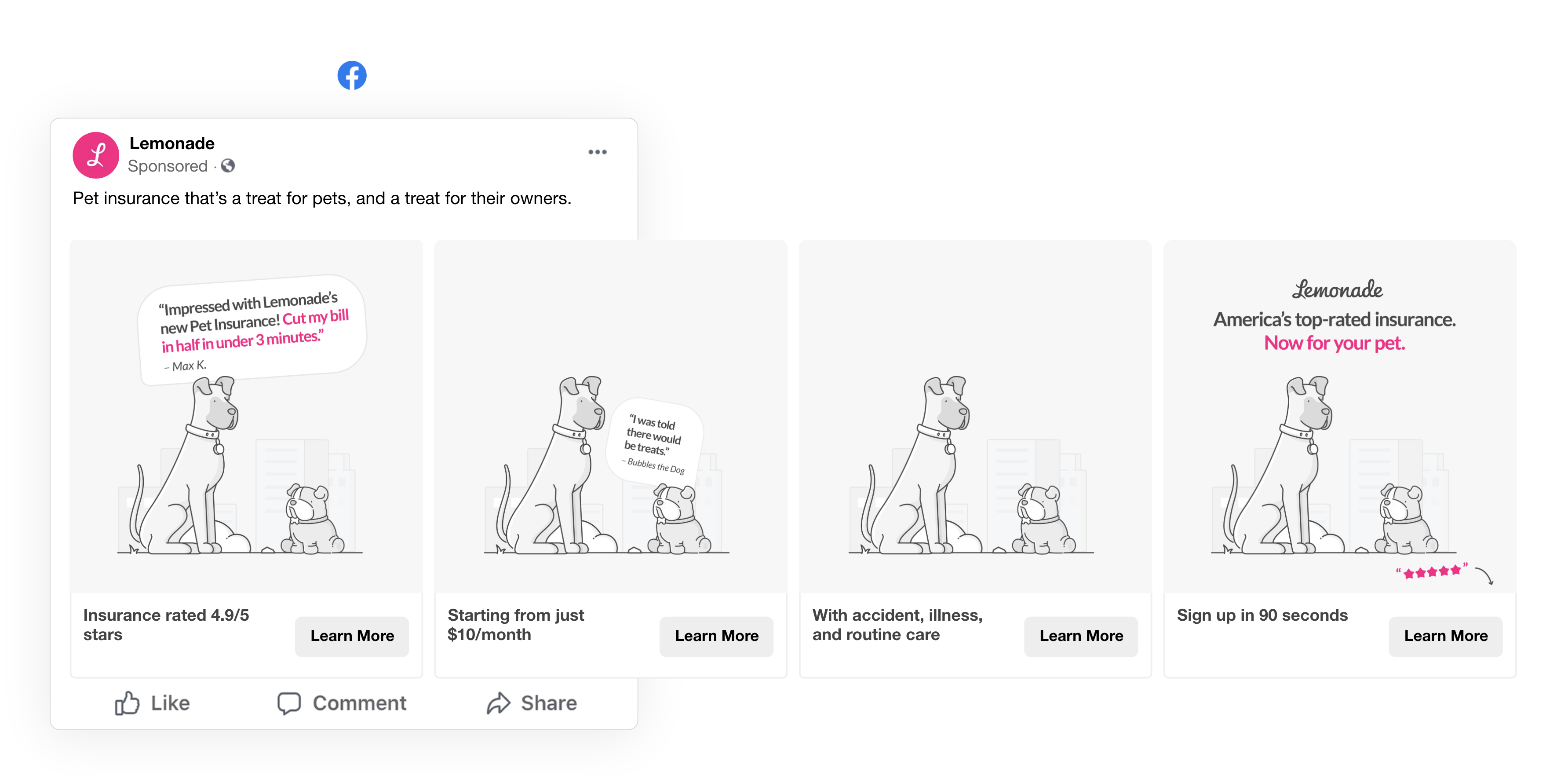The image size is (1568, 776).
Task: Click the 'Starting from just $10/month' headline
Action: click(516, 624)
